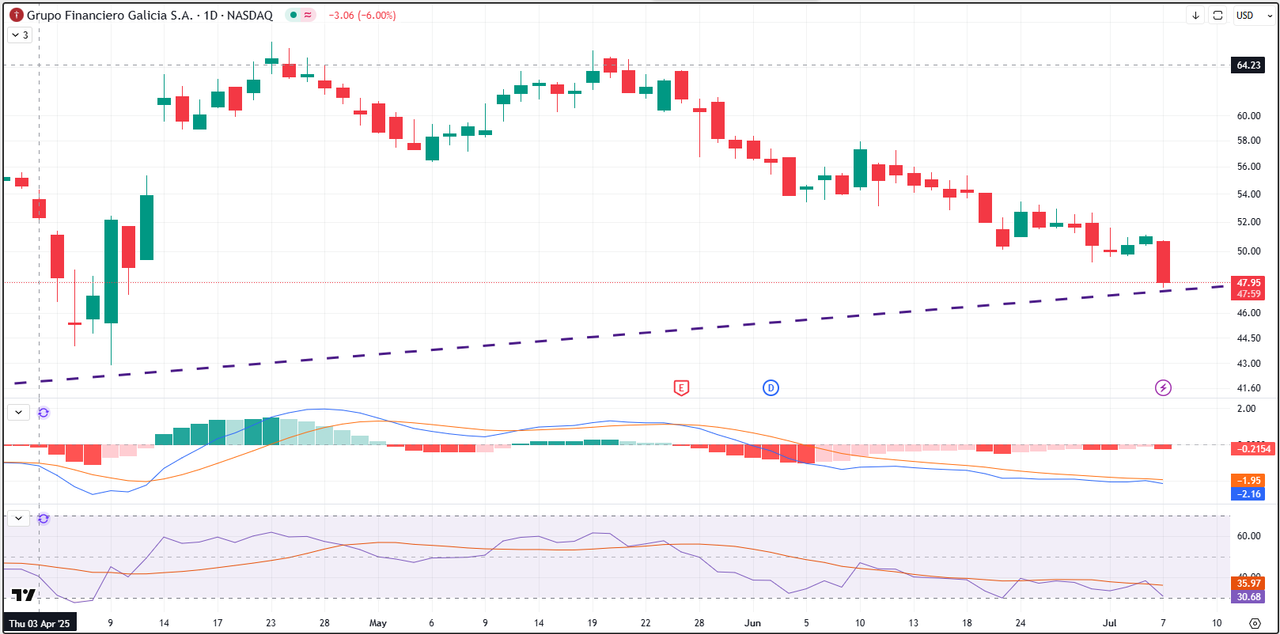Click the 41.60 price scale label
Viewport: 1280px width, 634px height.
tap(1248, 388)
